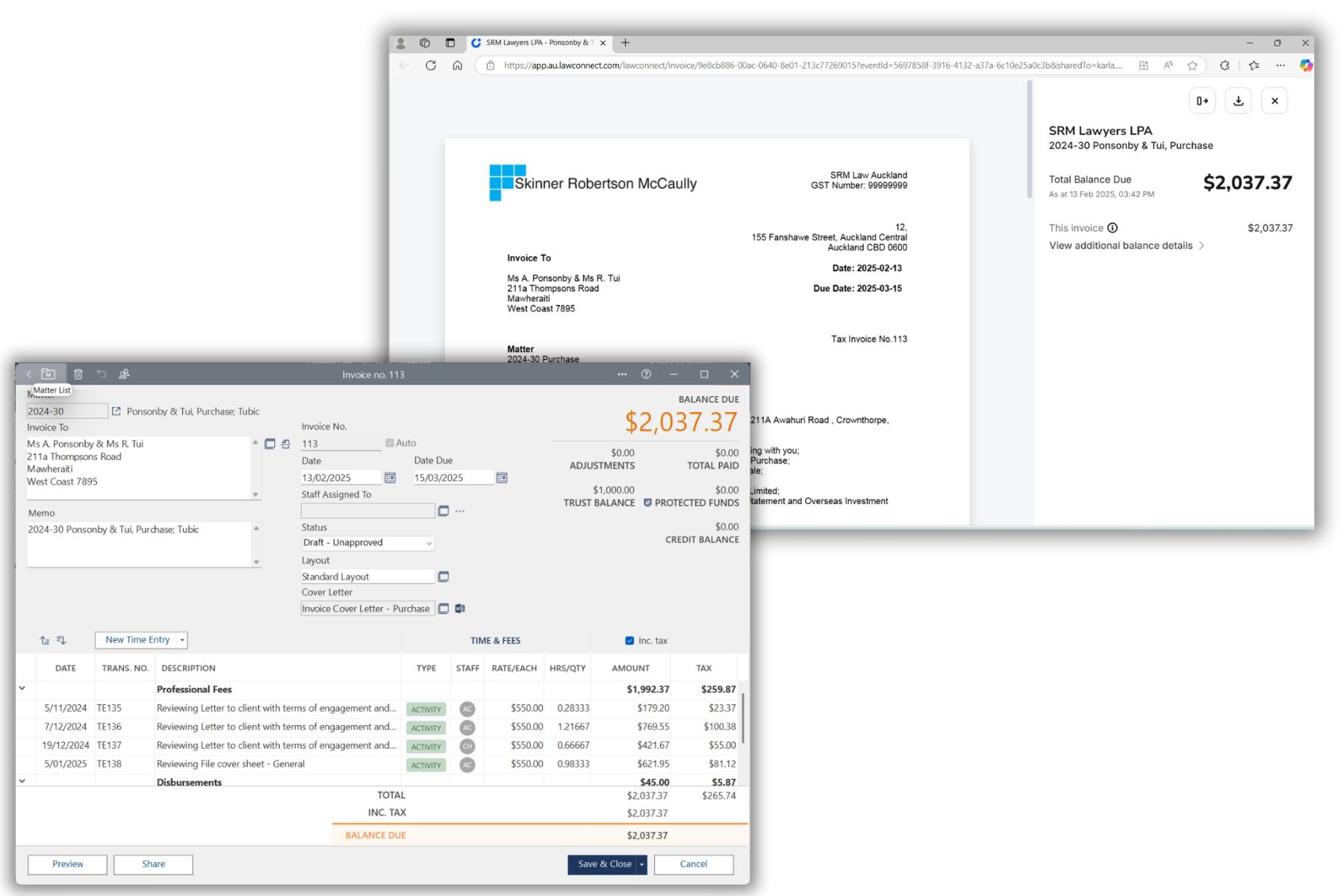
Task: Click the staff person icon in invoice toolbar
Action: [x=125, y=374]
